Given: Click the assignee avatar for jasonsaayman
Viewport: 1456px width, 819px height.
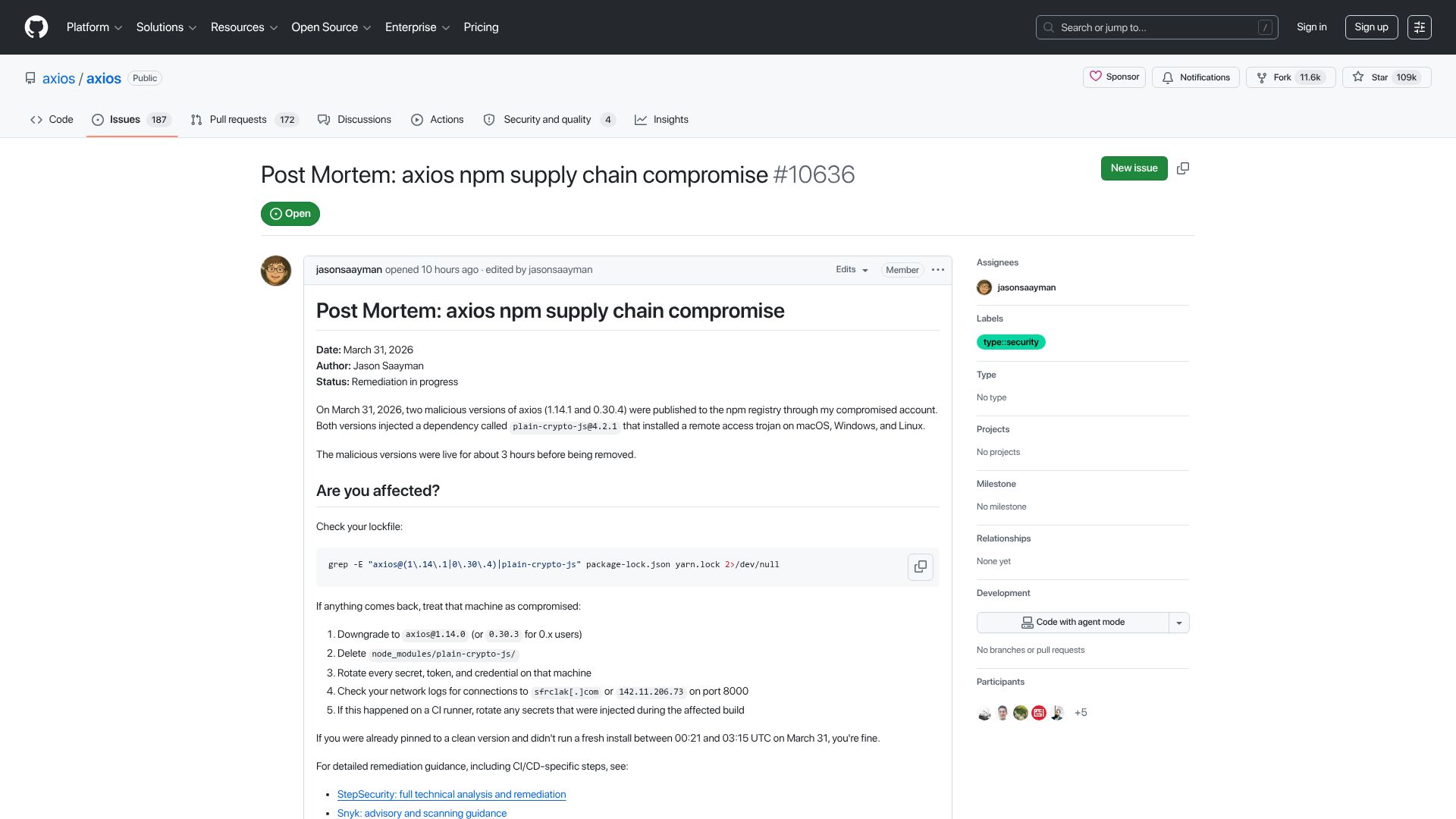Looking at the screenshot, I should tap(984, 287).
